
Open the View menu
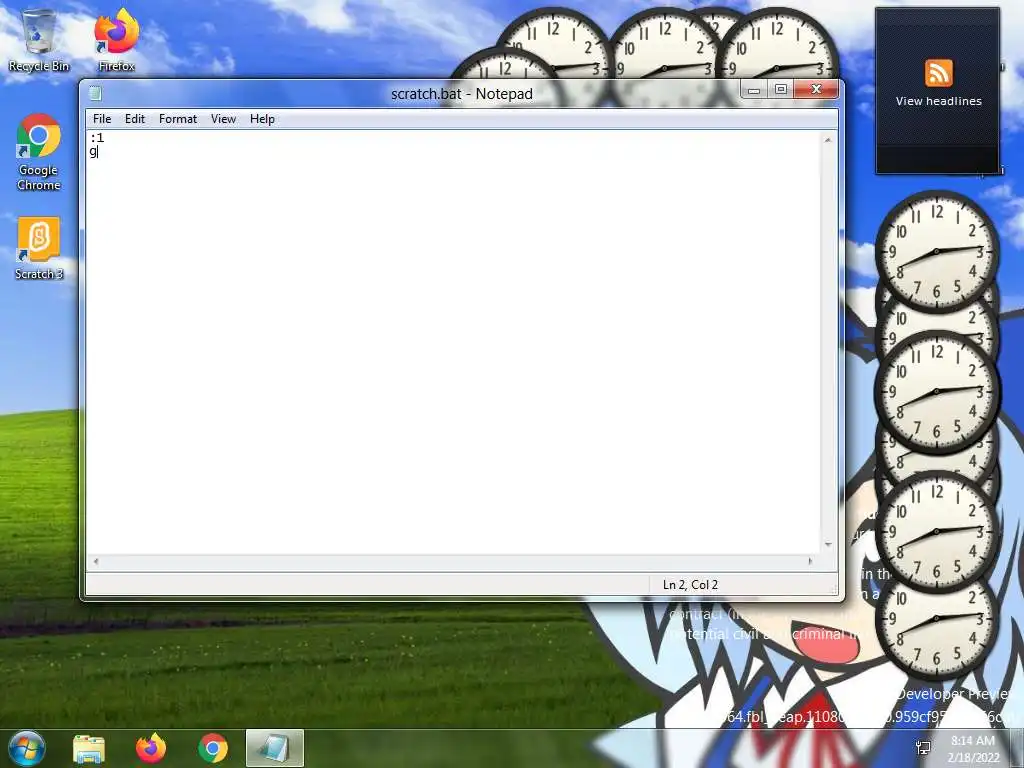223,119
